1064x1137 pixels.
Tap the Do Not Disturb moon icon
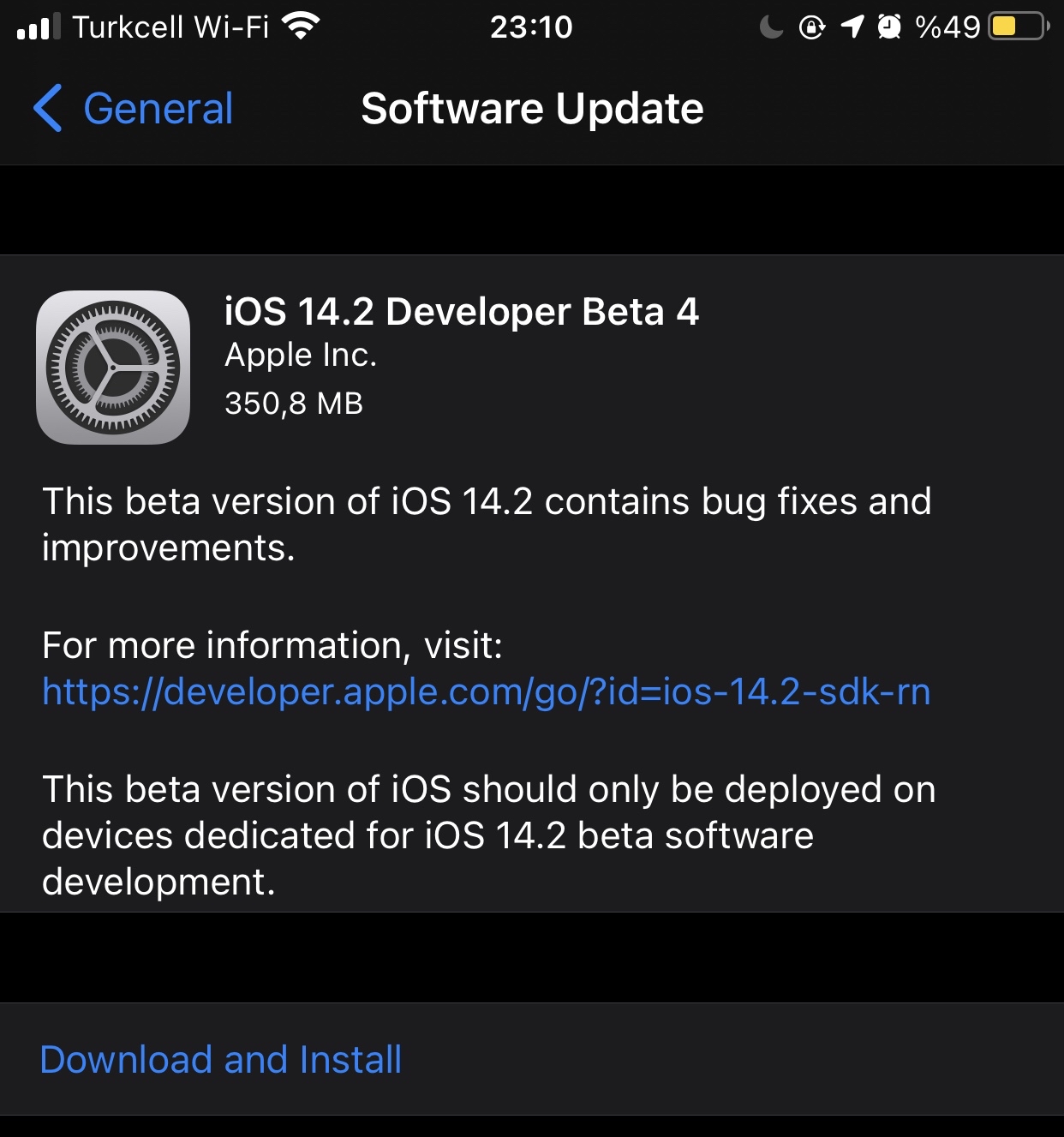click(771, 27)
